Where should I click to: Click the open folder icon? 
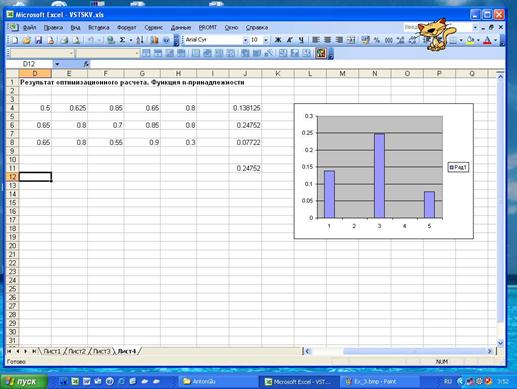[x=27, y=40]
